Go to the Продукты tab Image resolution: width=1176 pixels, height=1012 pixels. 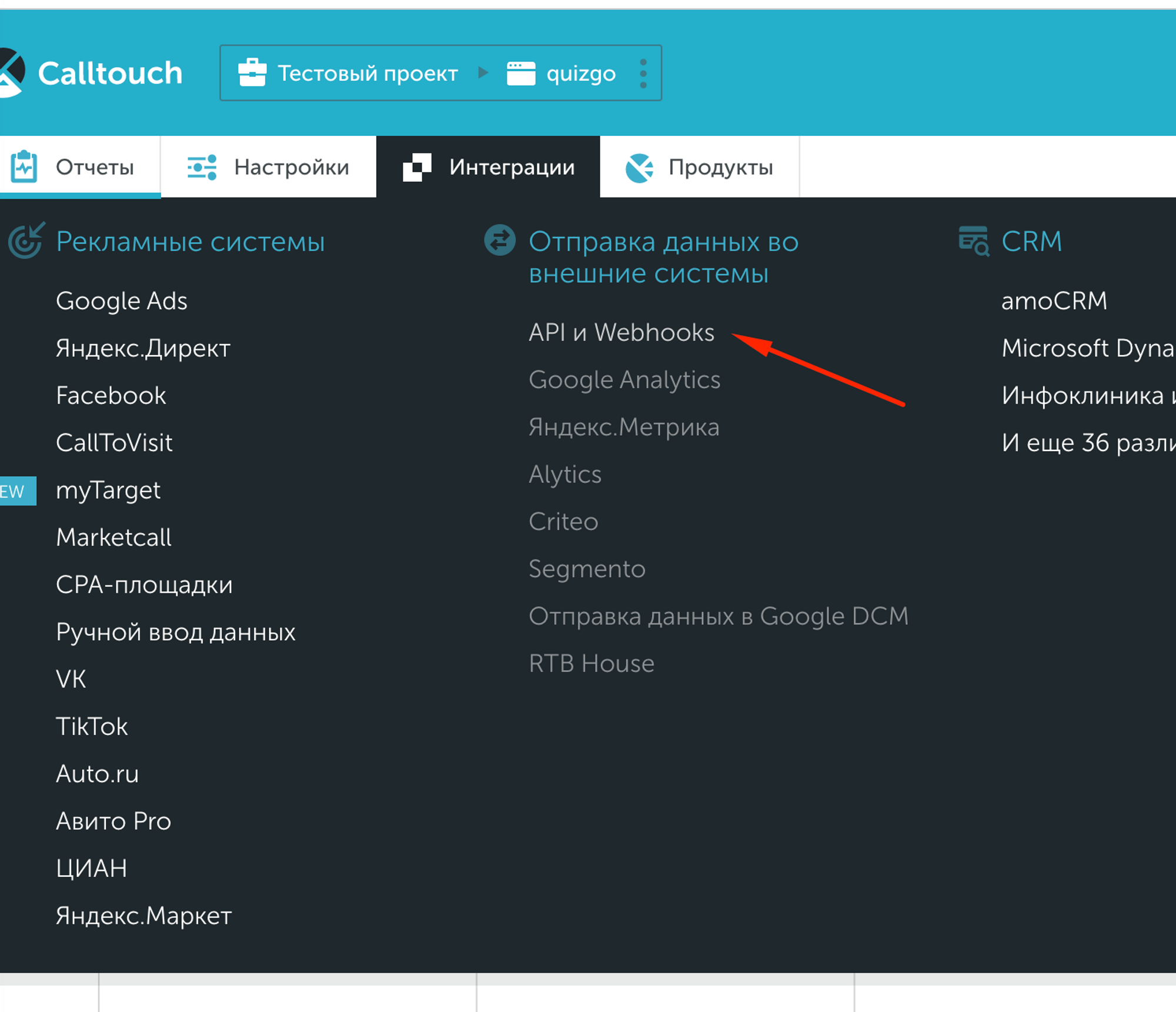[x=700, y=167]
